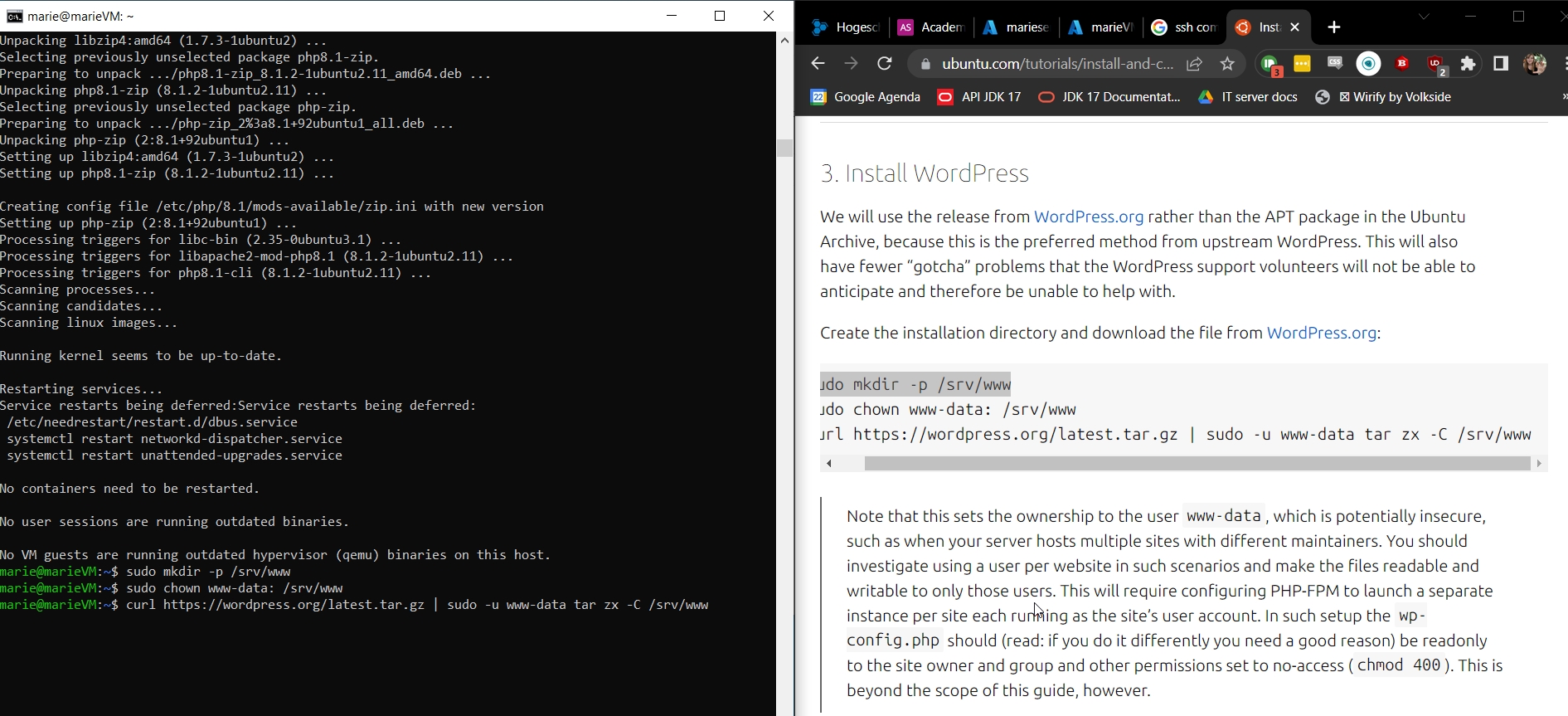Screen dimensions: 1568x716
Task: Minimize the marie@marieVM terminal window
Action: 672,16
